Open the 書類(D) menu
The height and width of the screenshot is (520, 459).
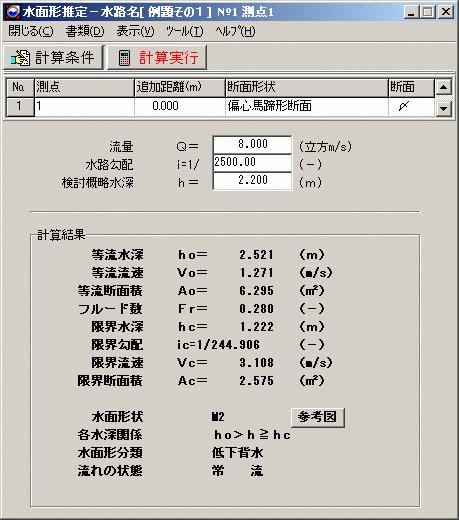point(85,32)
